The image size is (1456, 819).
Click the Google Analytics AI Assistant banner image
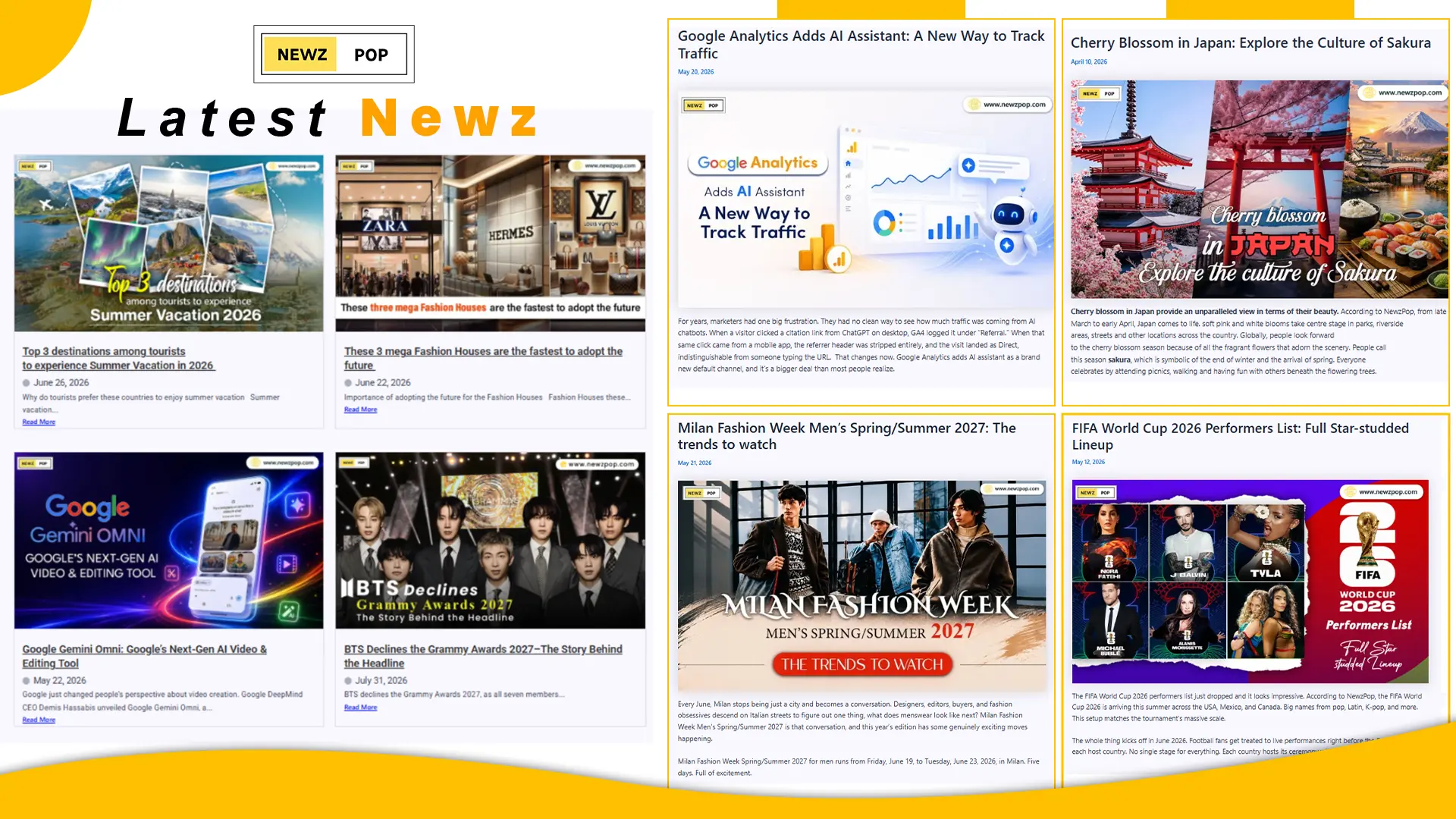pyautogui.click(x=865, y=199)
